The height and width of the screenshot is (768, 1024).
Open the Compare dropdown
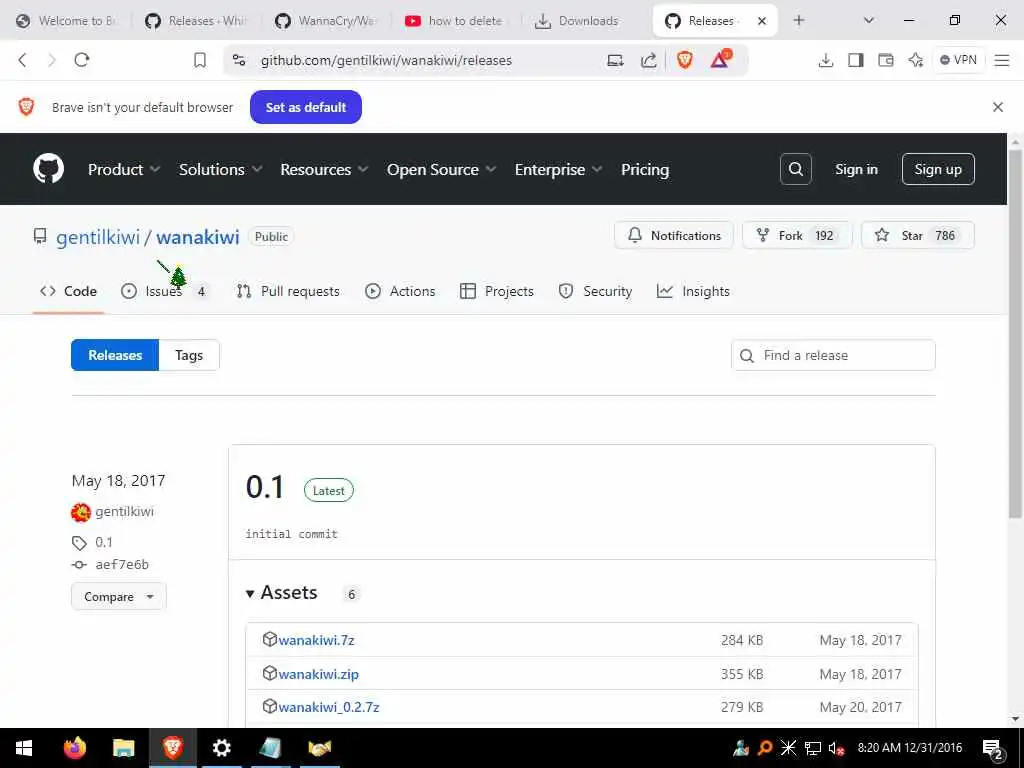[x=119, y=597]
